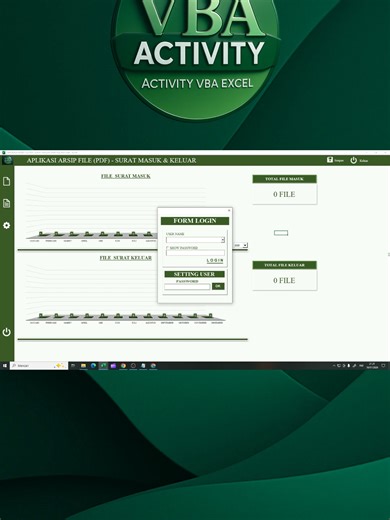
Task: Focus the User Name combo field
Action: (x=194, y=240)
